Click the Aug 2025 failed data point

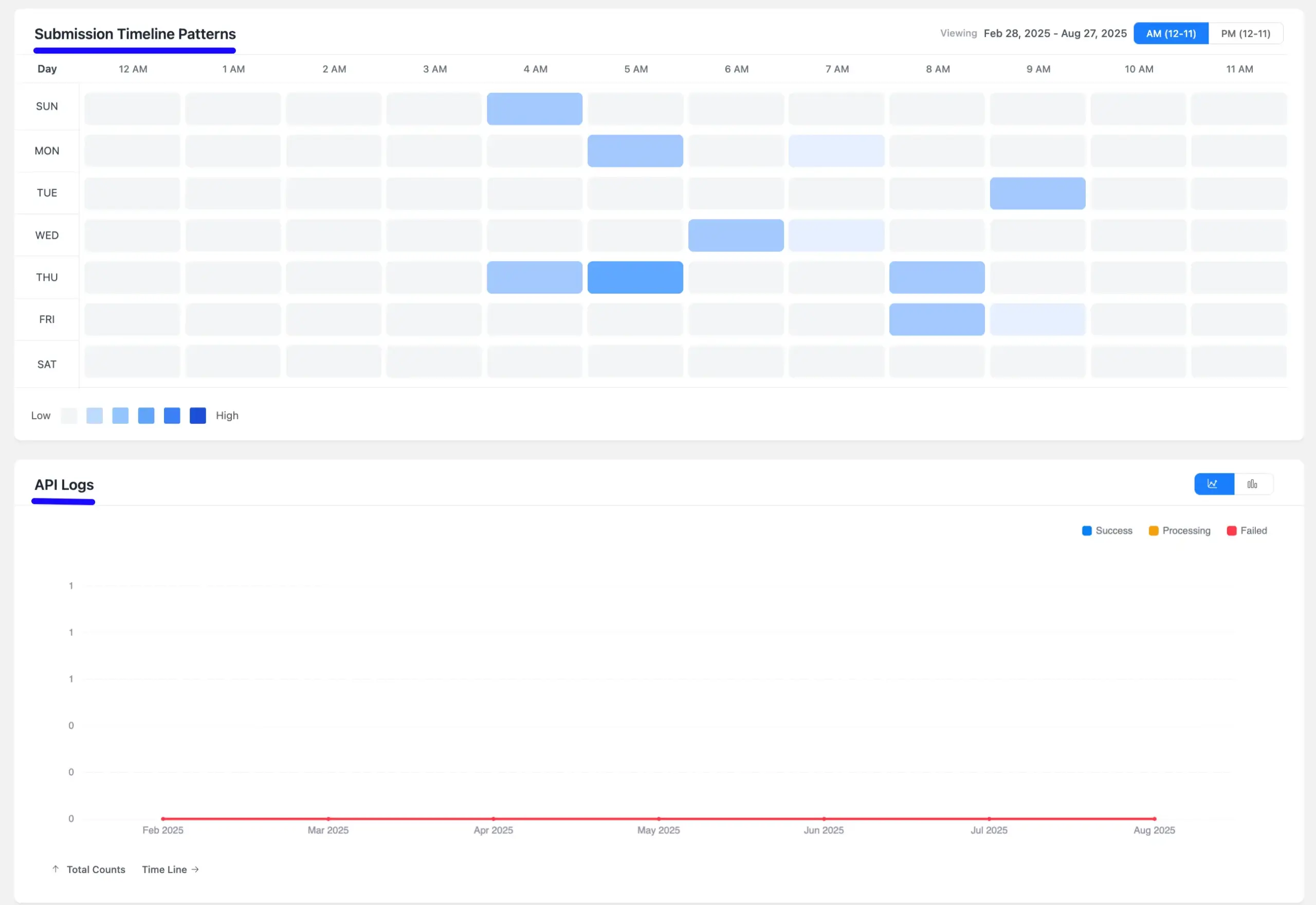(1155, 819)
